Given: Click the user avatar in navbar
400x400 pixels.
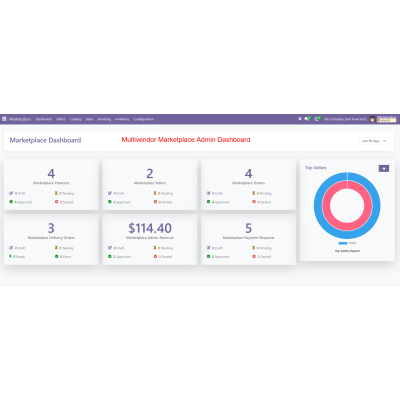Looking at the screenshot, I should pos(372,119).
